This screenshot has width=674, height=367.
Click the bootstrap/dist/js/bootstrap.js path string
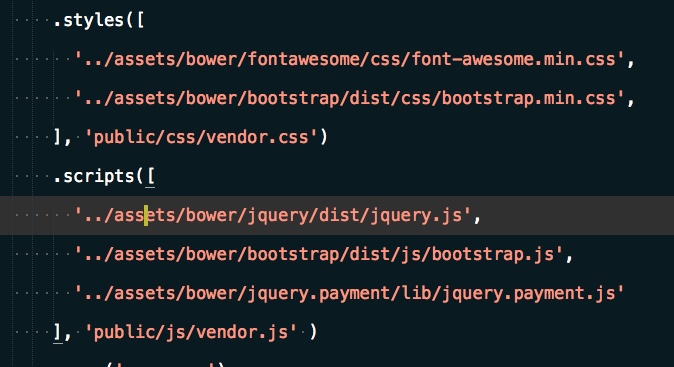(319, 254)
